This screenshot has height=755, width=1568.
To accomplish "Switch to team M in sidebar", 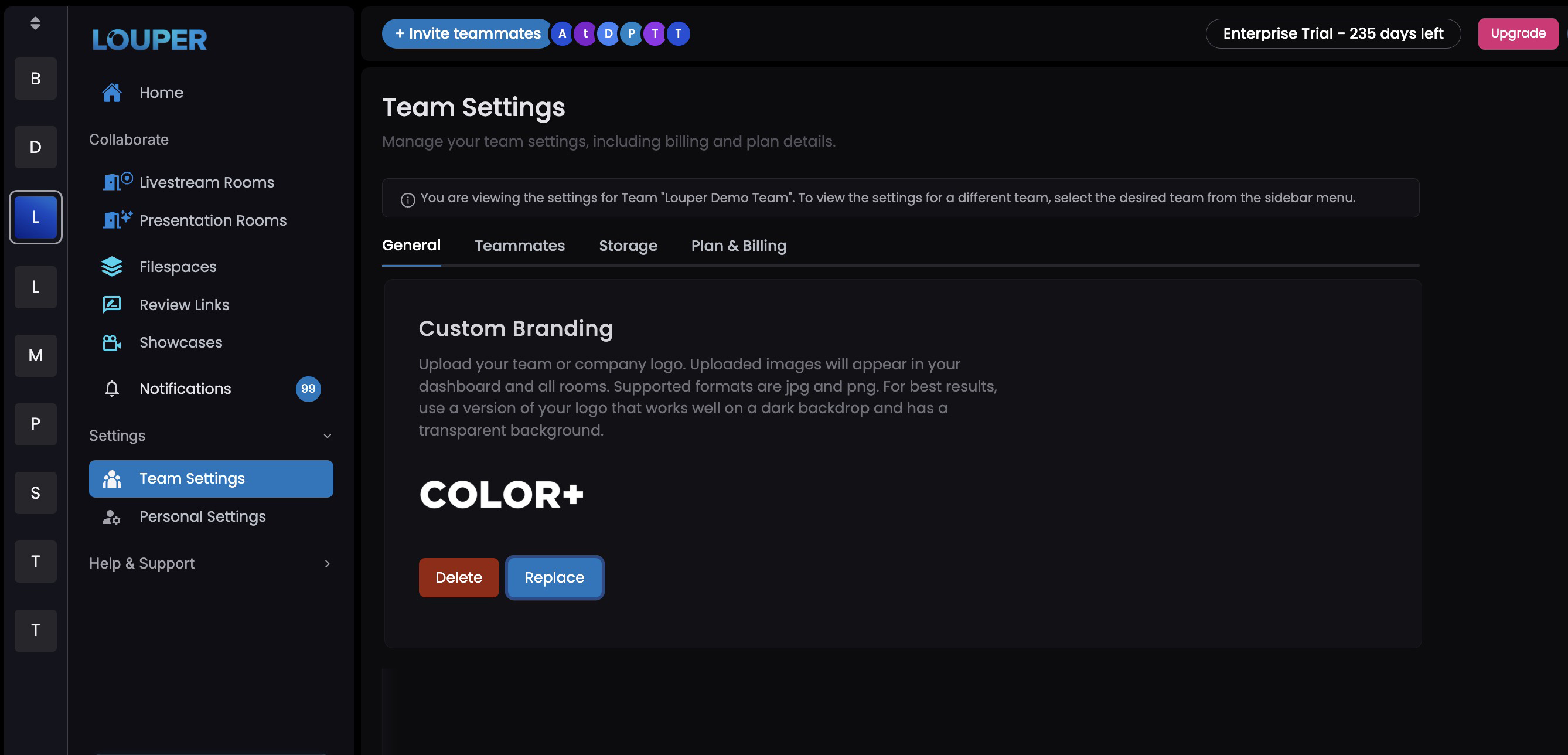I will (36, 356).
